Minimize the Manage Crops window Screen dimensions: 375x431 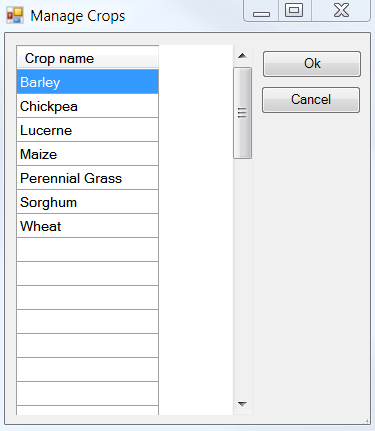pyautogui.click(x=261, y=11)
